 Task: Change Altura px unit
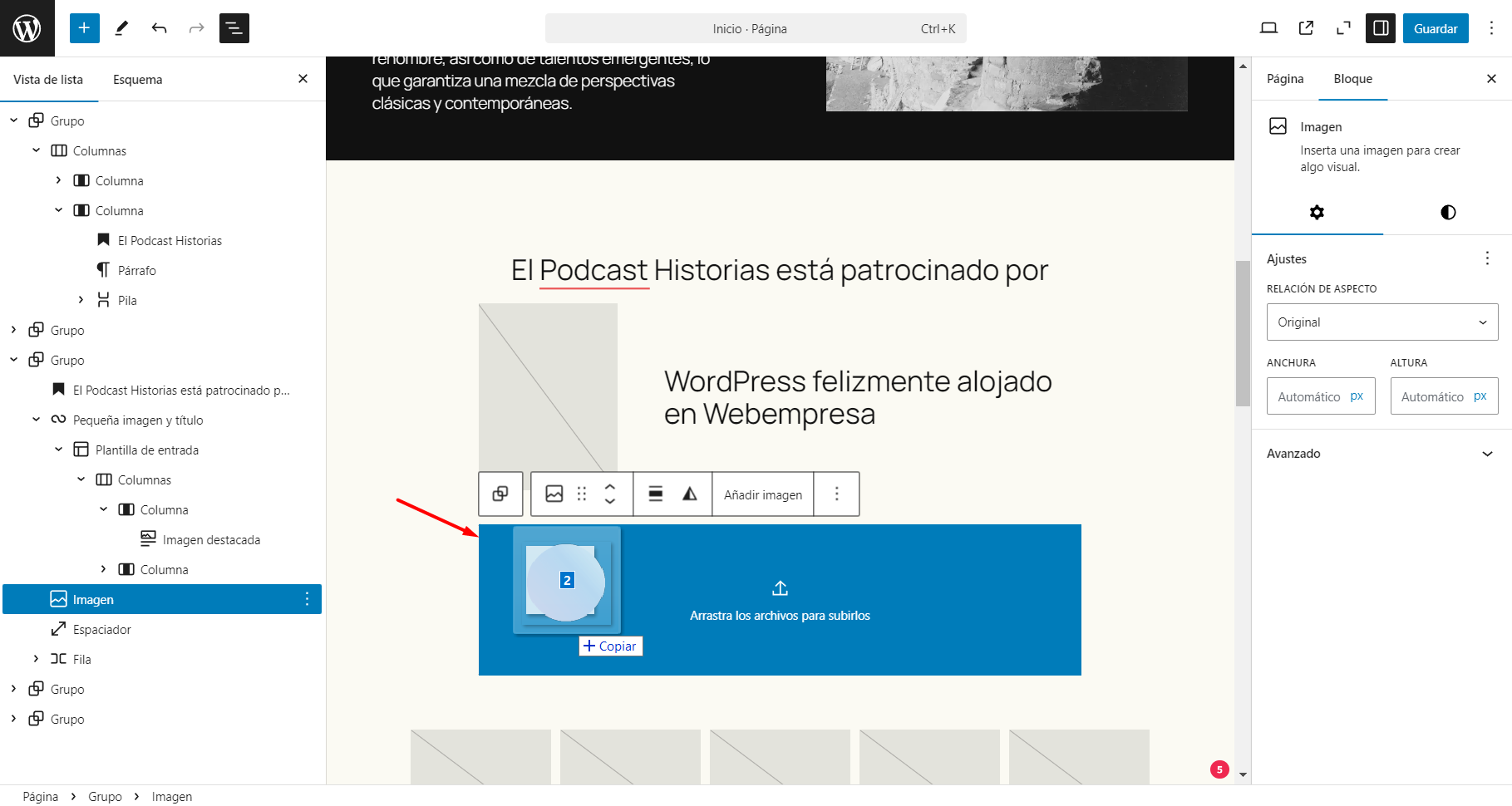click(x=1480, y=396)
